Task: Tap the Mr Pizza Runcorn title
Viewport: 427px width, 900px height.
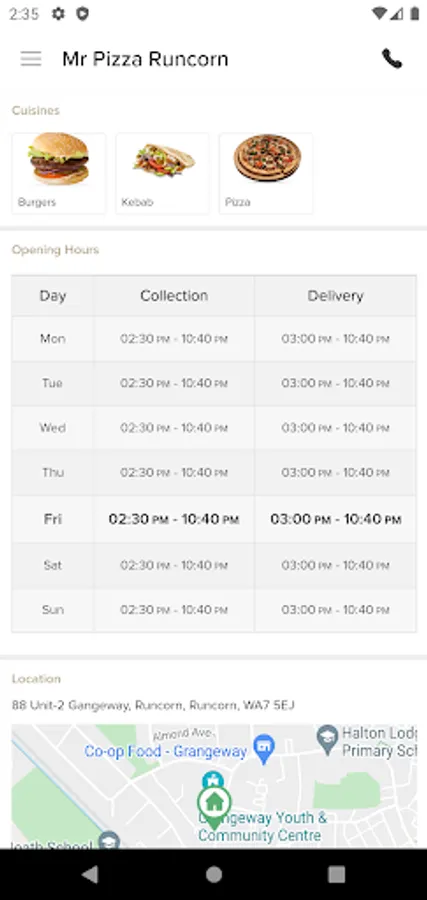Action: [x=145, y=59]
